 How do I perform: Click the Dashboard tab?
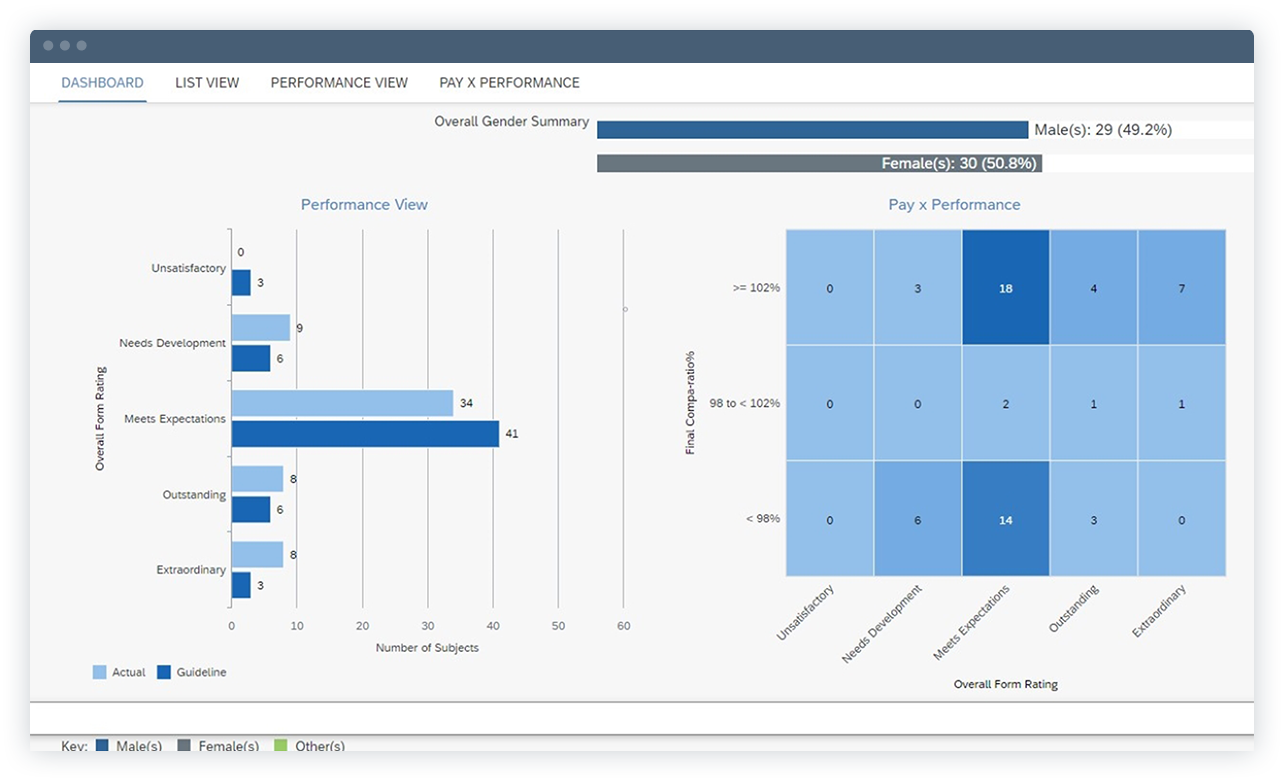[x=102, y=83]
